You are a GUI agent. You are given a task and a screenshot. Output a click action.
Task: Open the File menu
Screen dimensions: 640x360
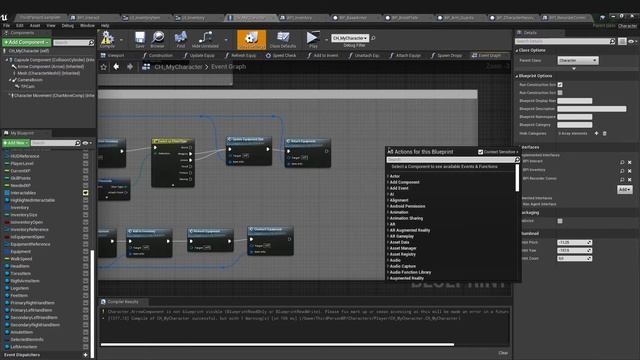pos(6,25)
